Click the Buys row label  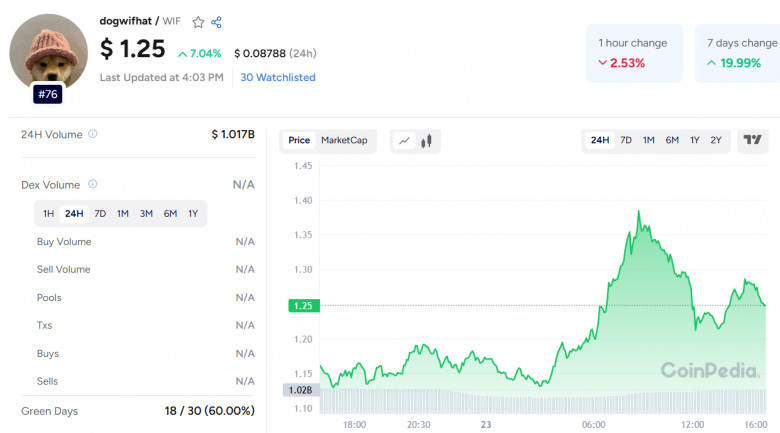[x=48, y=354]
